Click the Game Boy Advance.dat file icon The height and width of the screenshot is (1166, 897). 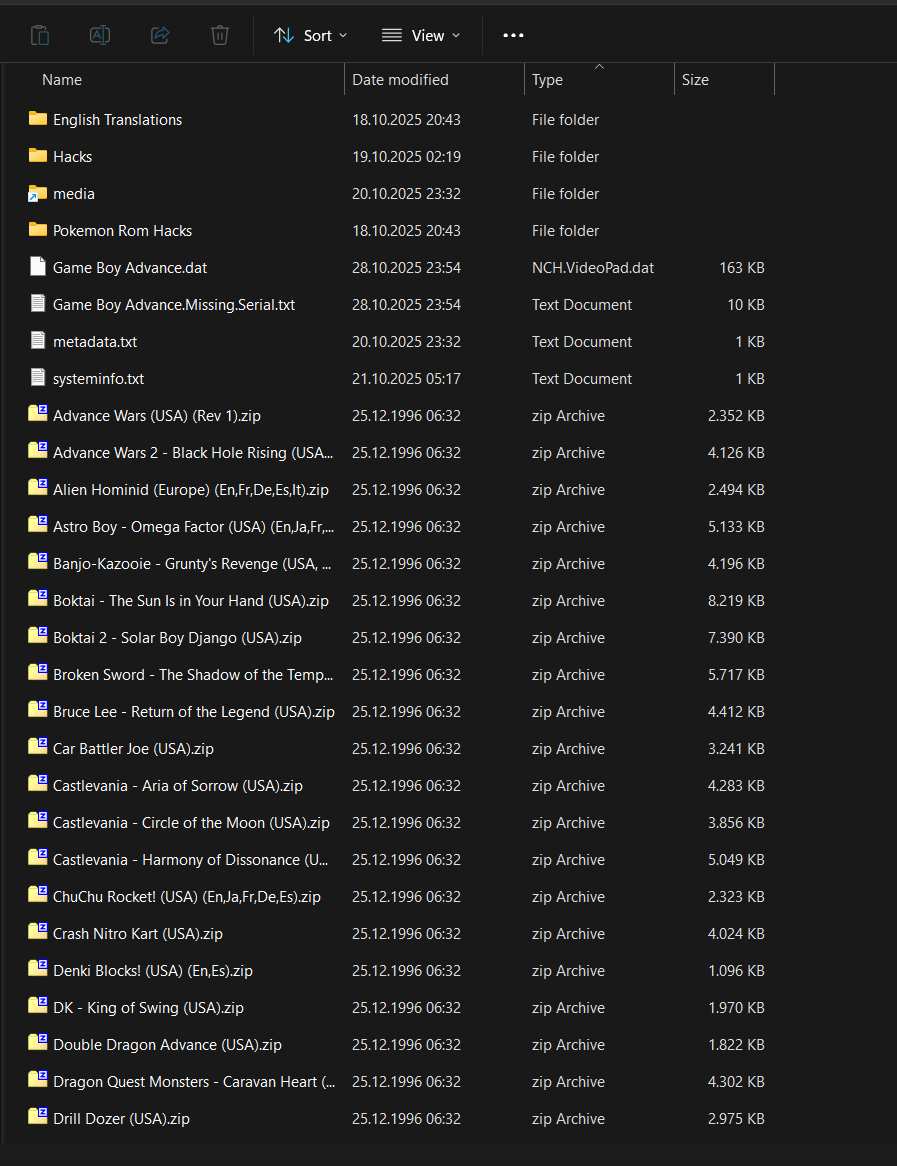coord(38,267)
